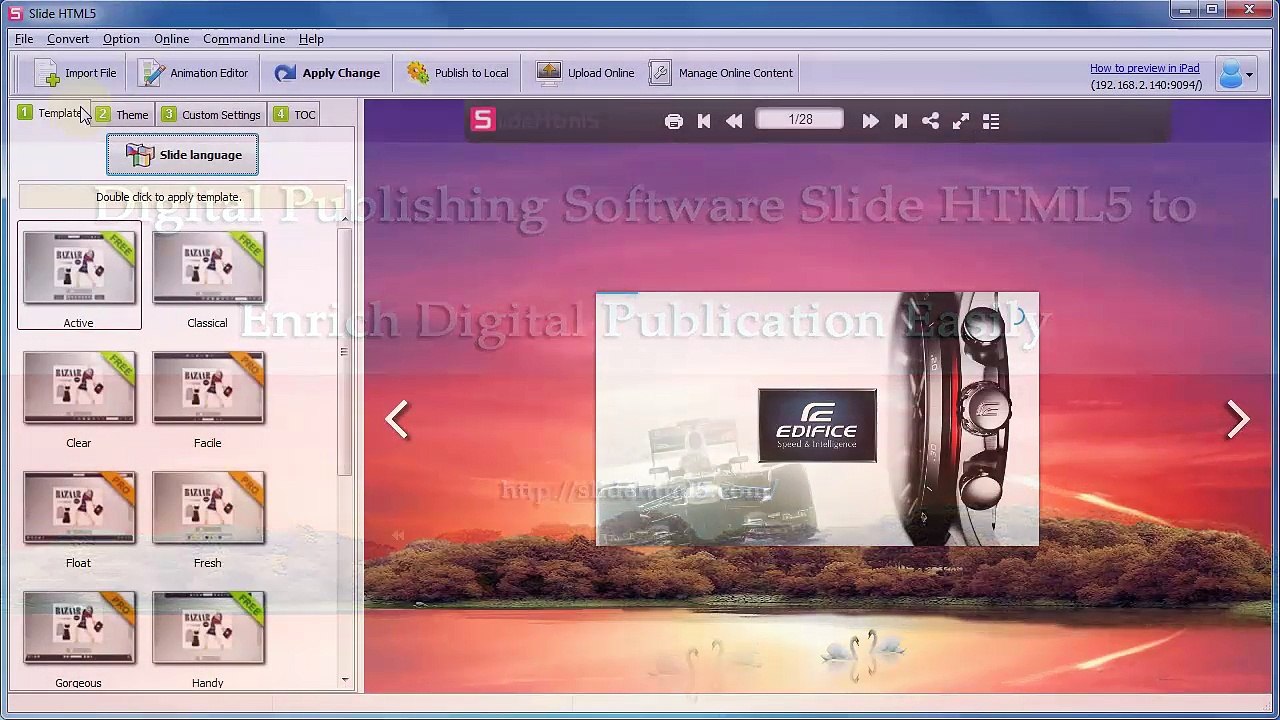Open the Animation Editor

coord(193,73)
